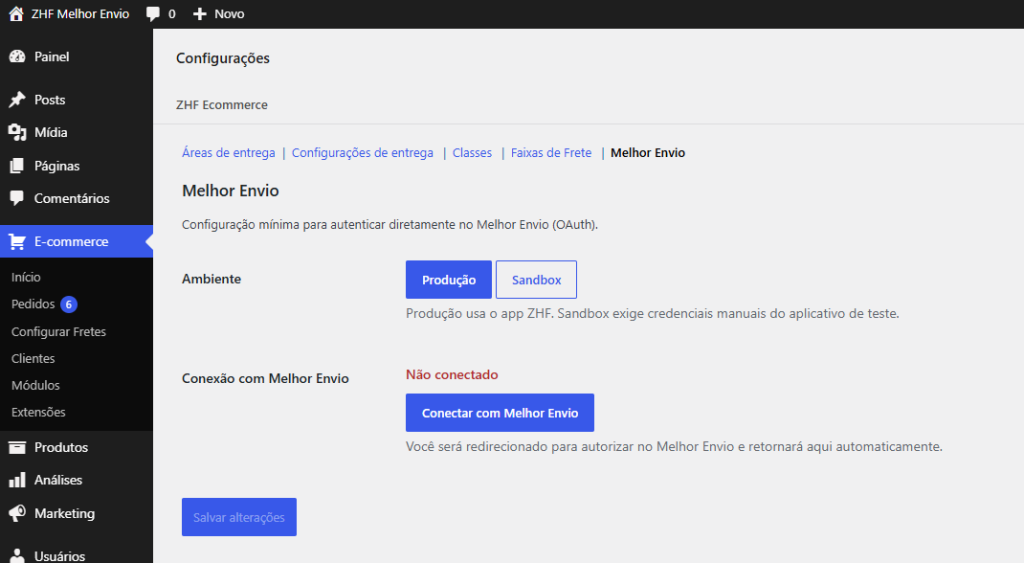Click Novo in the admin bar
Viewport: 1024px width, 563px height.
pyautogui.click(x=229, y=14)
